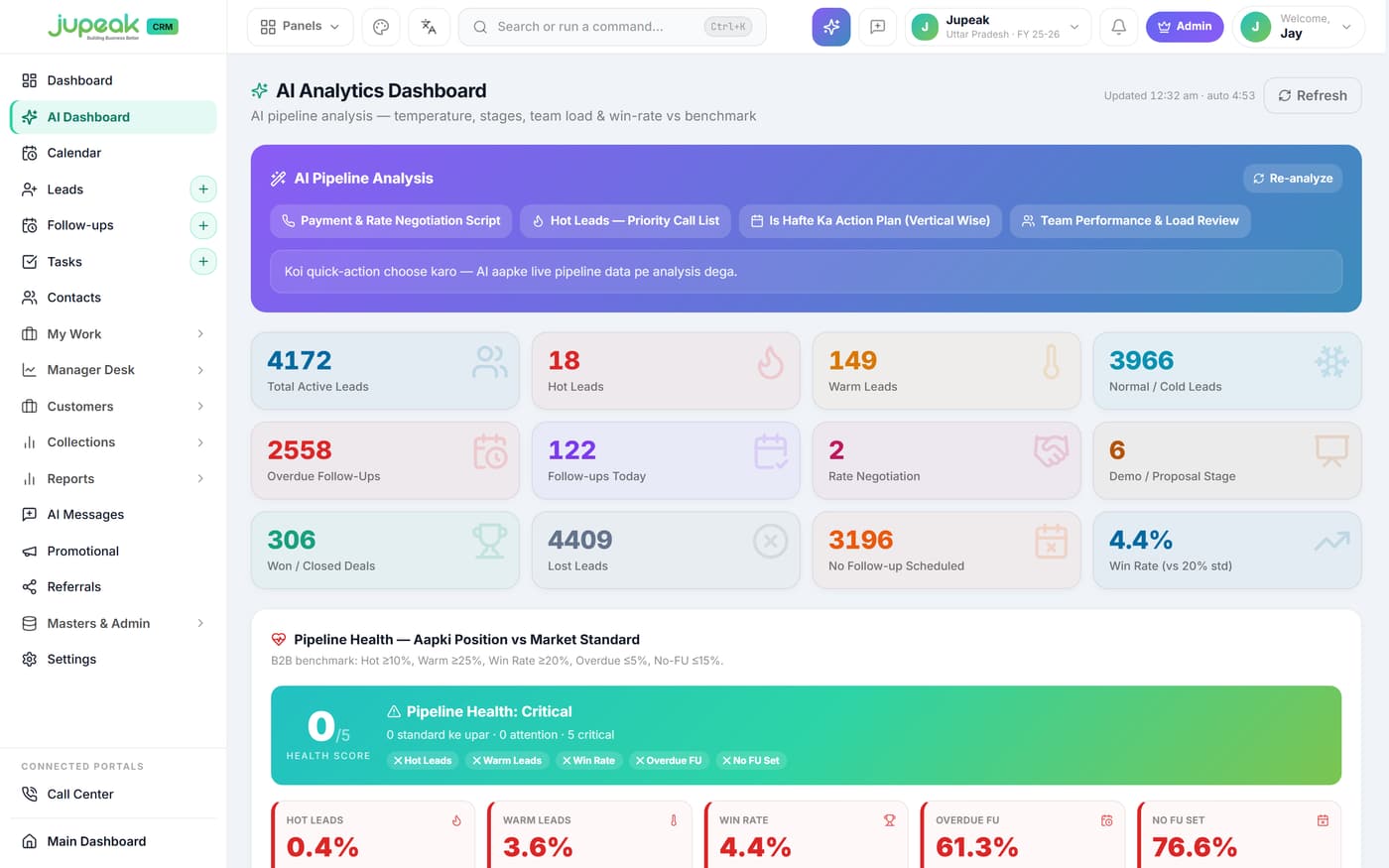Open the Win Rate vs 20% std card
1389x868 pixels.
(x=1227, y=550)
